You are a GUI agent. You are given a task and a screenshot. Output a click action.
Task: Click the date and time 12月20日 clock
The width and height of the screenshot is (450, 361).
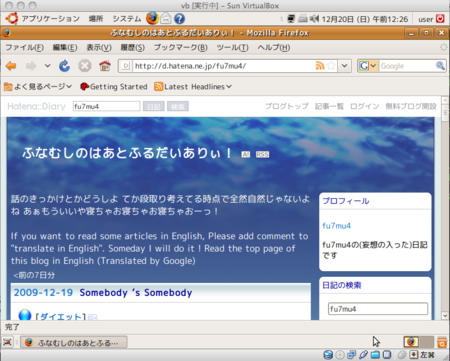(x=365, y=19)
